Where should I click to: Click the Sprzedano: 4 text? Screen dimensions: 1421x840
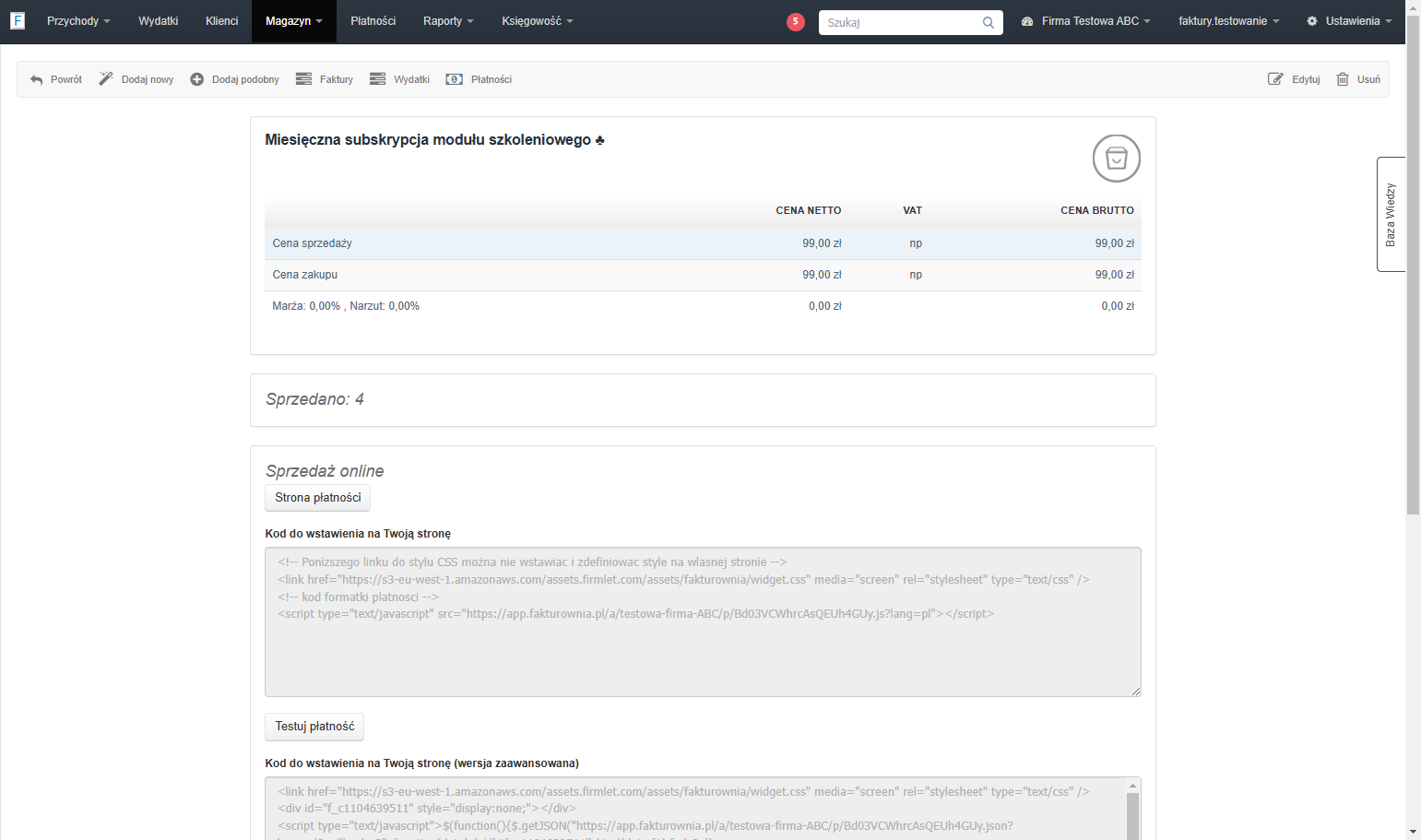314,399
